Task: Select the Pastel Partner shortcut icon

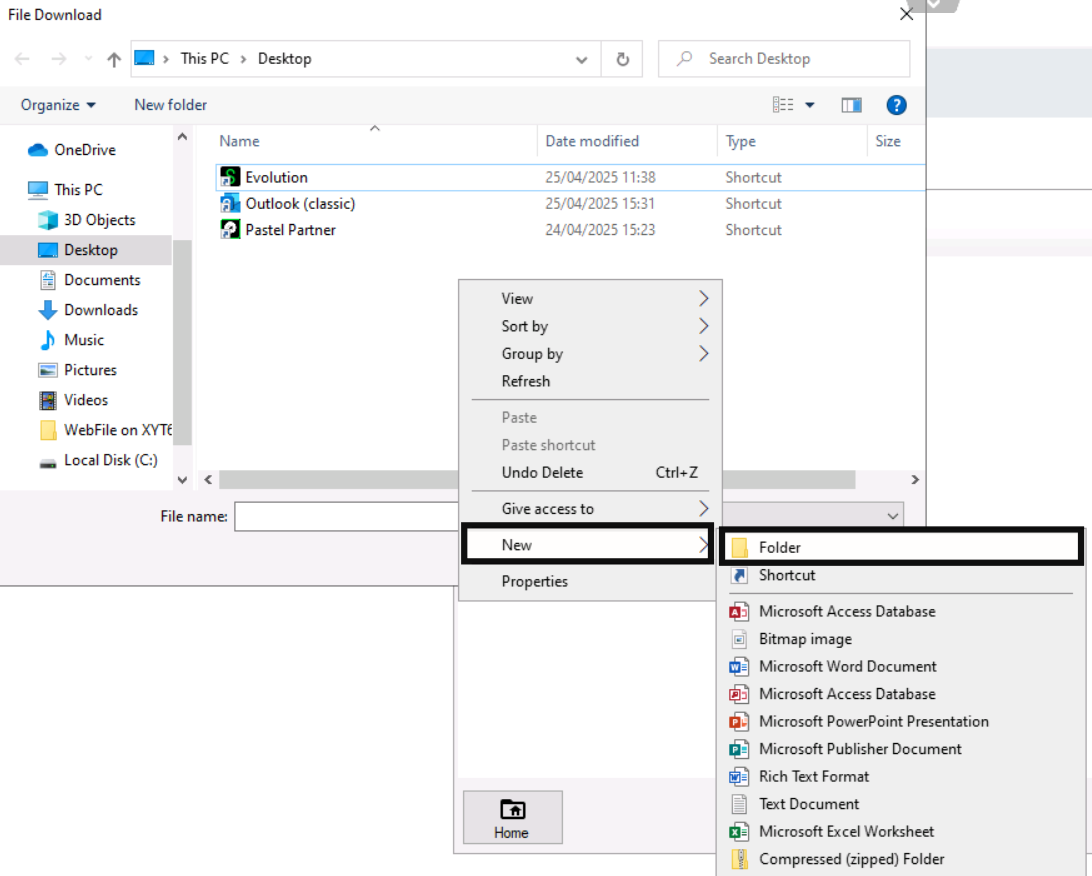Action: click(230, 230)
